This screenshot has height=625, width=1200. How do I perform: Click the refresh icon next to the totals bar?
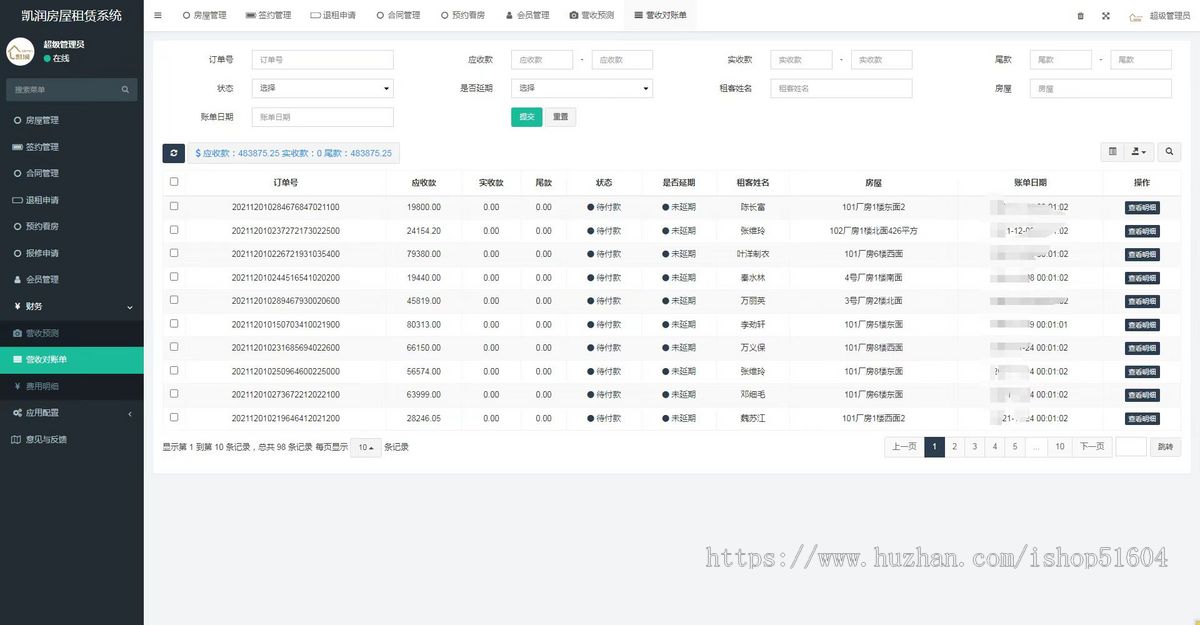pyautogui.click(x=173, y=152)
